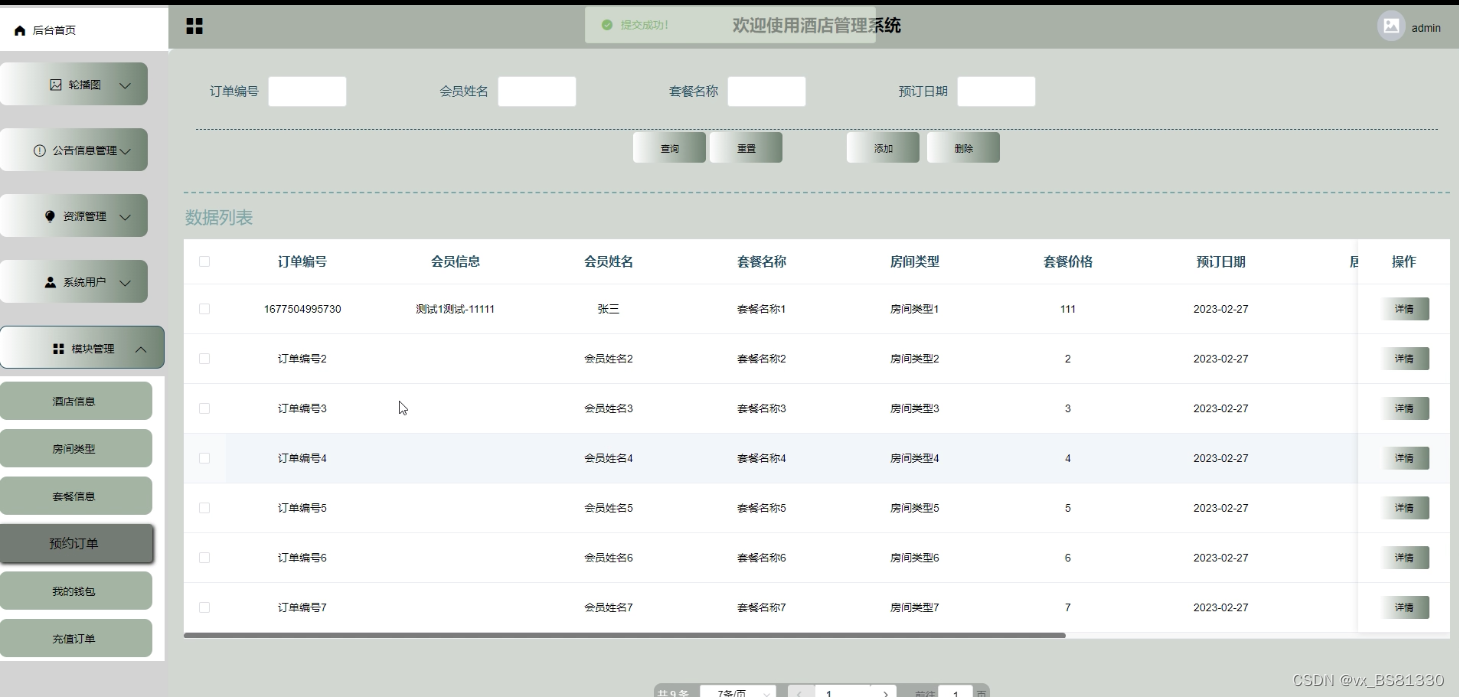
Task: Click the cell 房间类型7
Action: point(914,607)
